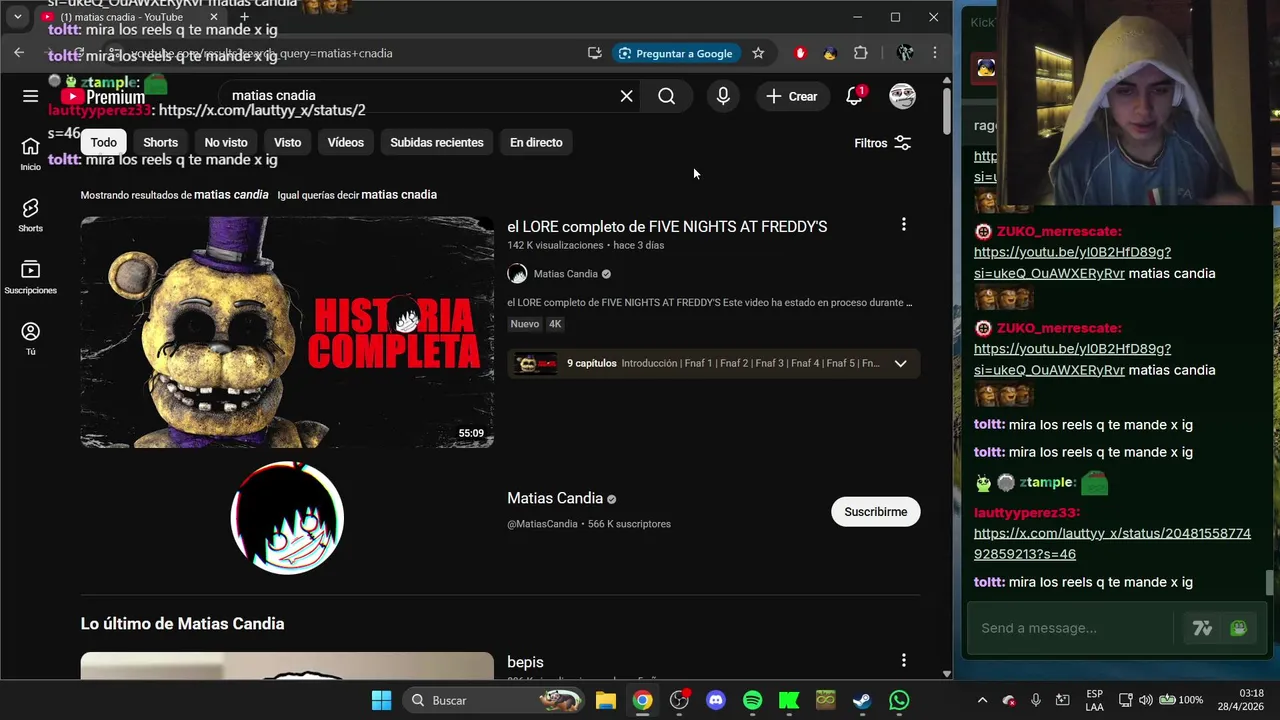1280x720 pixels.
Task: Open the Matias Candia channel title
Action: point(555,498)
